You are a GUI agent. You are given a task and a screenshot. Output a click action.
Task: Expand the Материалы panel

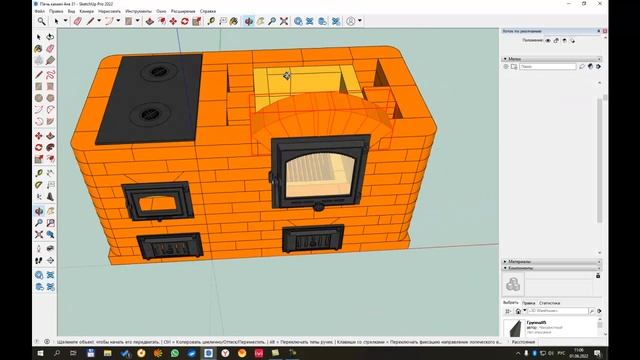(x=505, y=262)
